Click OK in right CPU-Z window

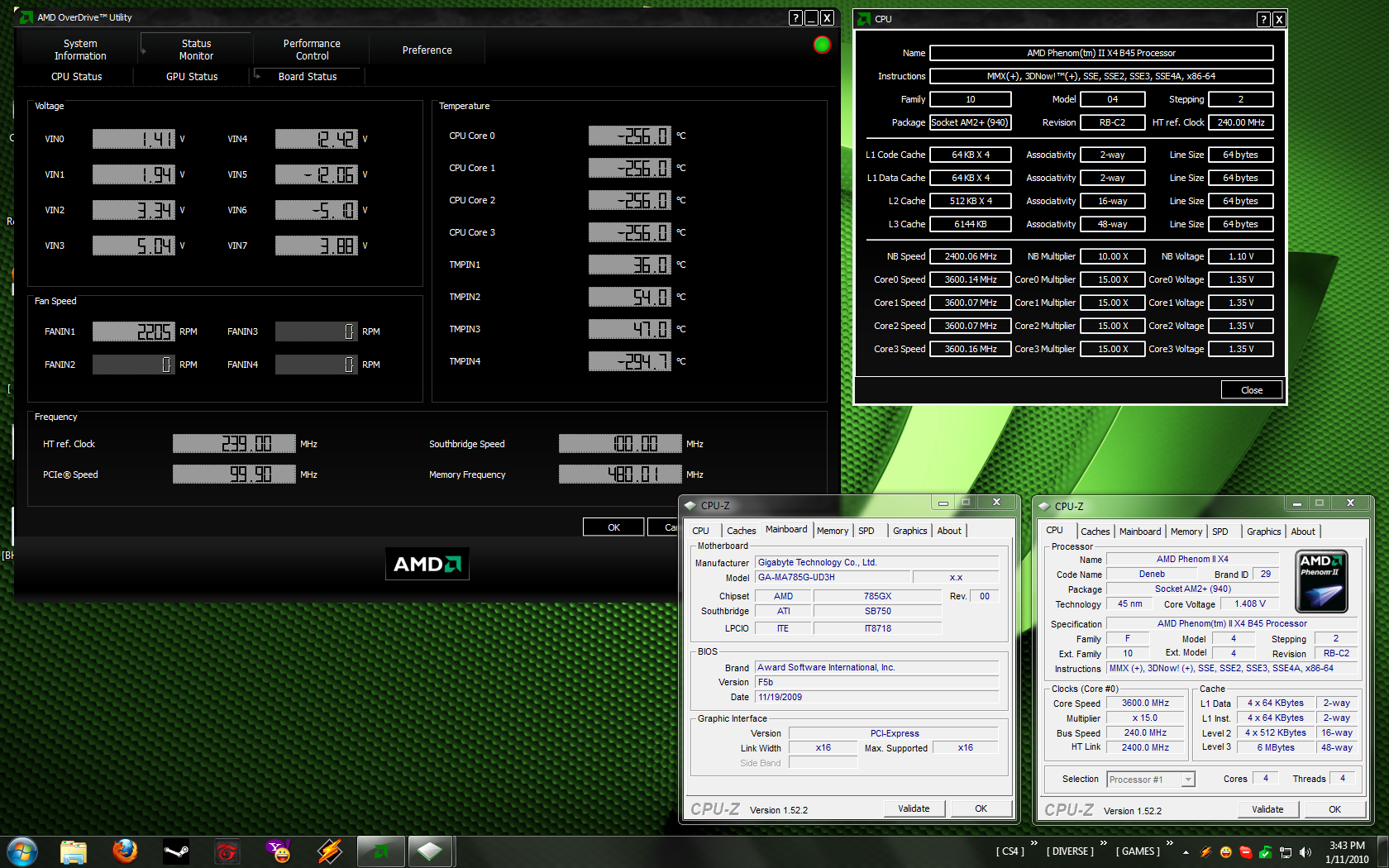[1334, 809]
